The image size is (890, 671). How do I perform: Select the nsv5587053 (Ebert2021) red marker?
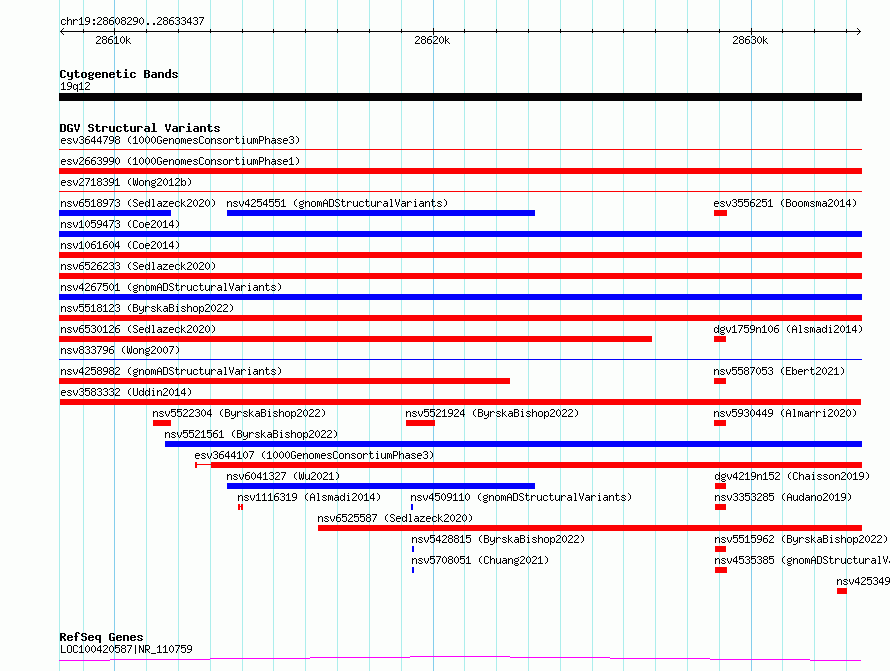[720, 381]
